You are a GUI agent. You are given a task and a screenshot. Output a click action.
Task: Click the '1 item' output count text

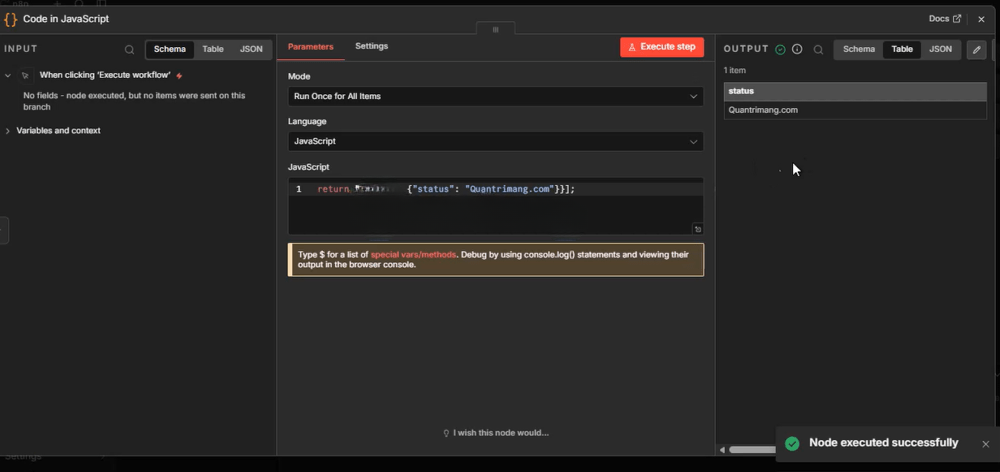point(734,70)
